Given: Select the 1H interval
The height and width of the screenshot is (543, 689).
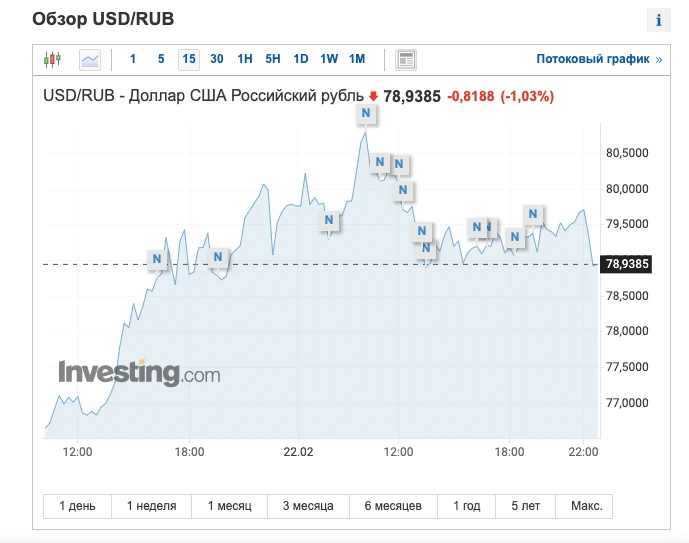Looking at the screenshot, I should click(x=245, y=59).
